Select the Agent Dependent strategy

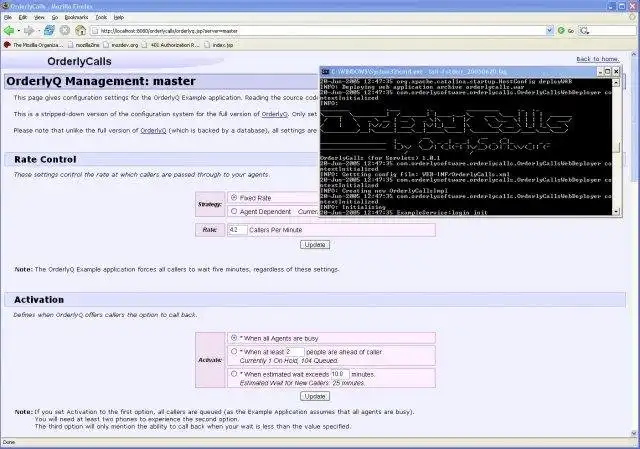tap(234, 211)
